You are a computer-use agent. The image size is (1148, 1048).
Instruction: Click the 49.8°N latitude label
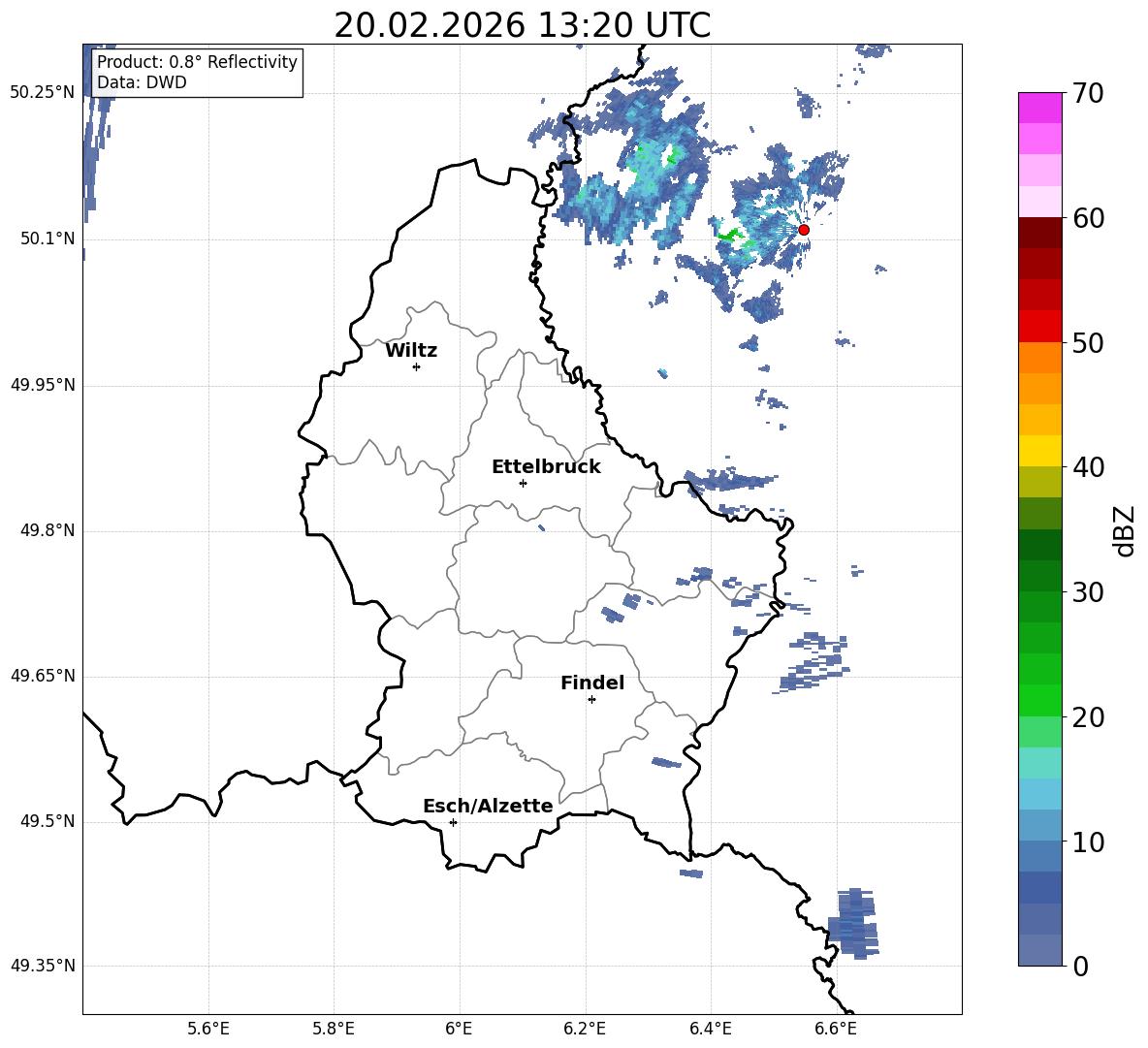(x=48, y=530)
